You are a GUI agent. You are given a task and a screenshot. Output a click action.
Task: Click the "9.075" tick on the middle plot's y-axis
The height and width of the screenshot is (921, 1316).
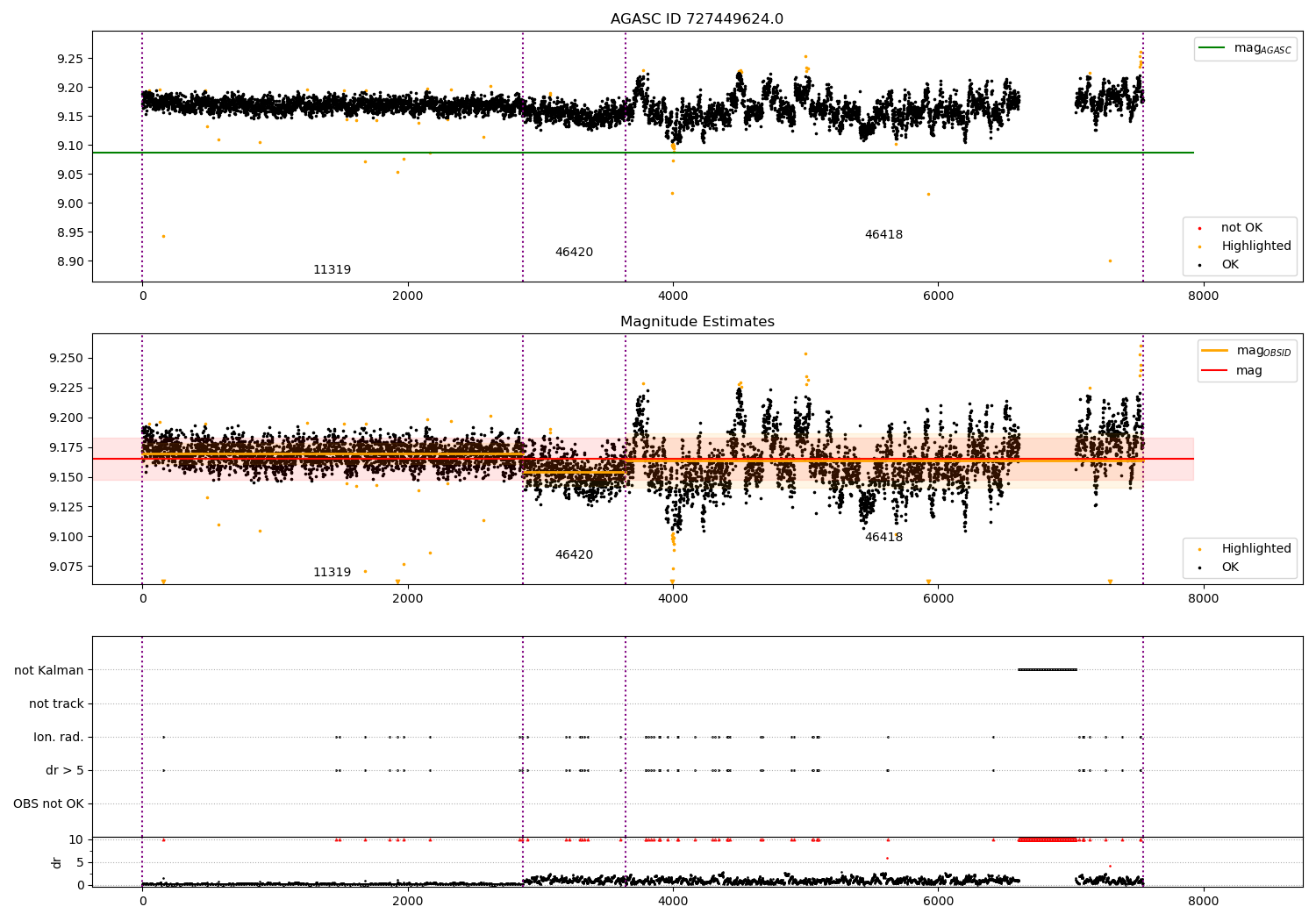pyautogui.click(x=67, y=567)
